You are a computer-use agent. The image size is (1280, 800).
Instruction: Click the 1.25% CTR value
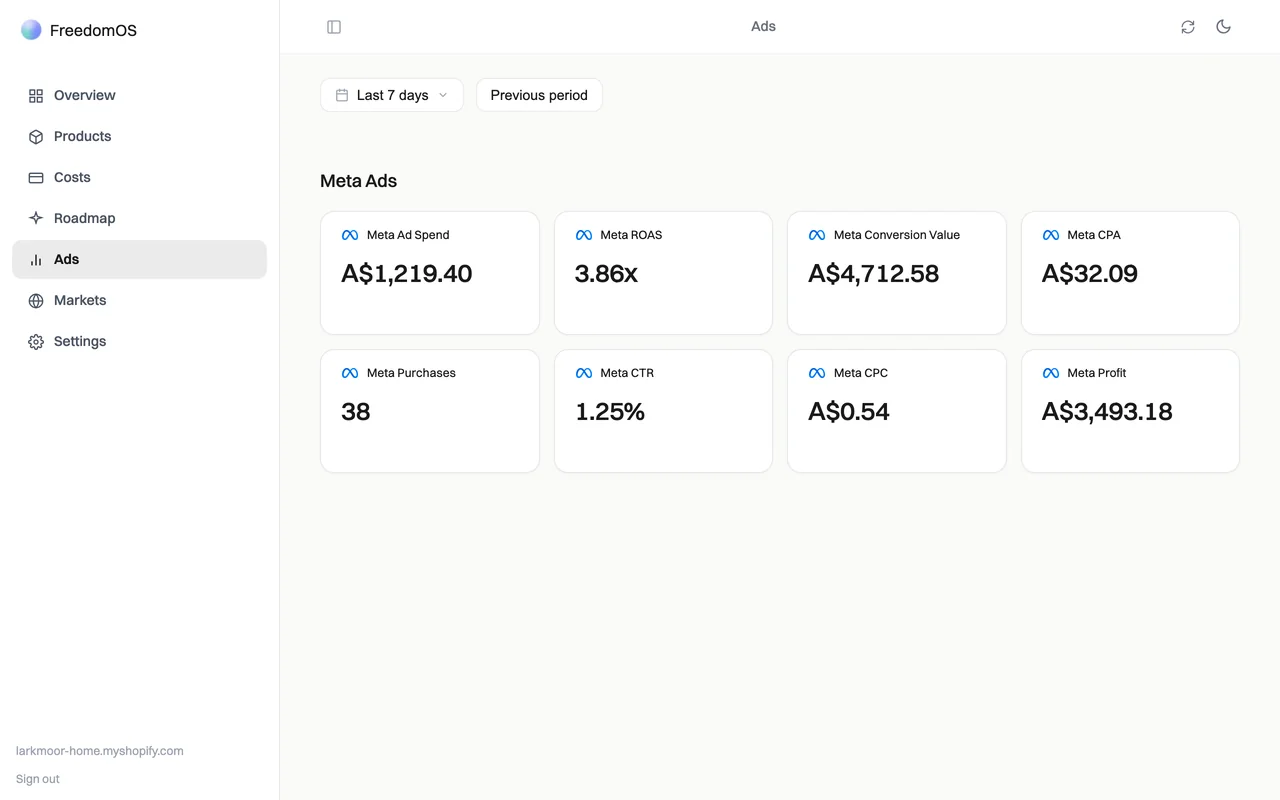610,412
